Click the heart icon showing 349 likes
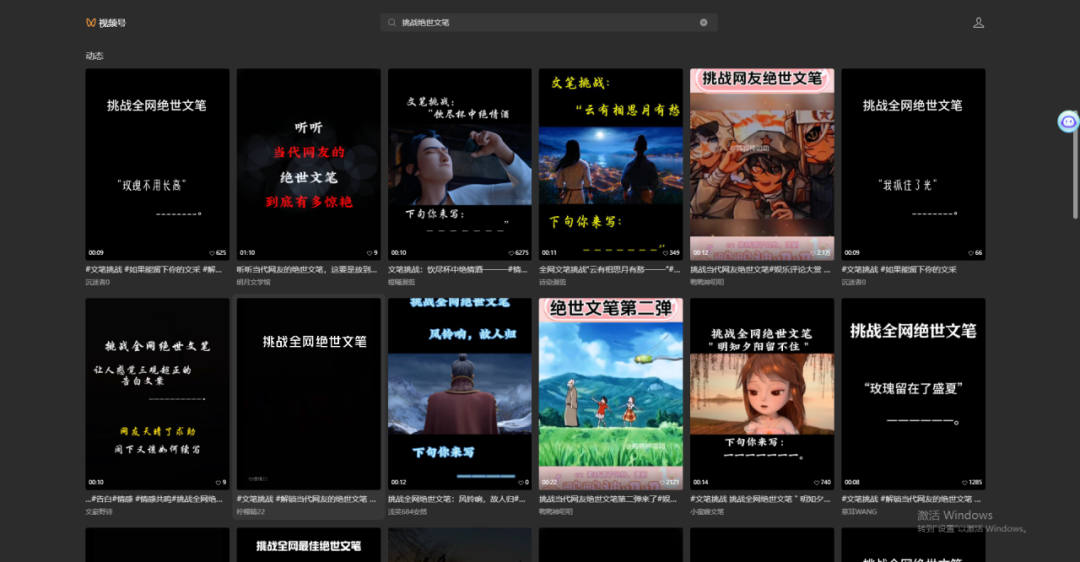This screenshot has width=1080, height=562. click(x=665, y=253)
